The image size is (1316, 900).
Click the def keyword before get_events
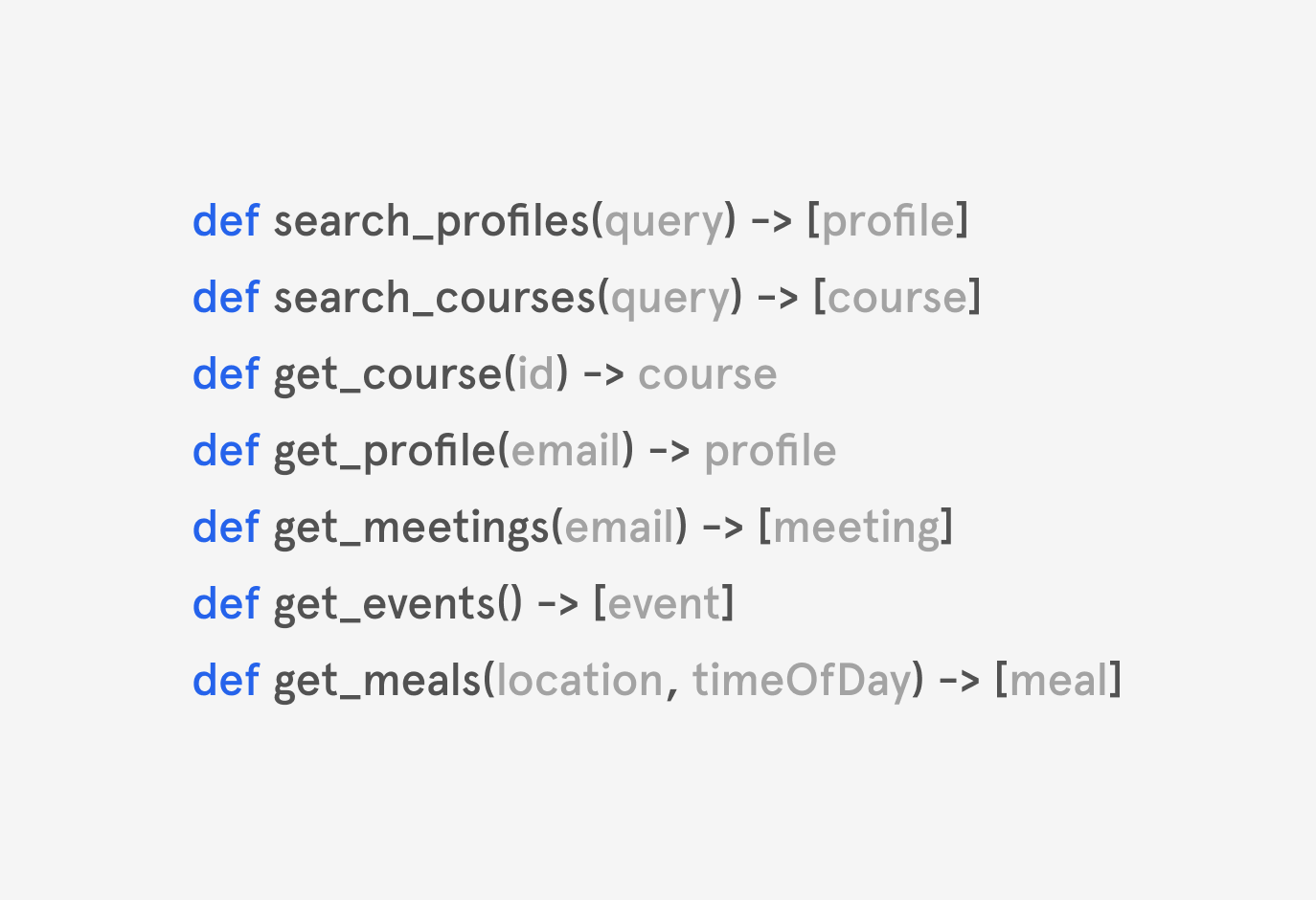[x=226, y=604]
